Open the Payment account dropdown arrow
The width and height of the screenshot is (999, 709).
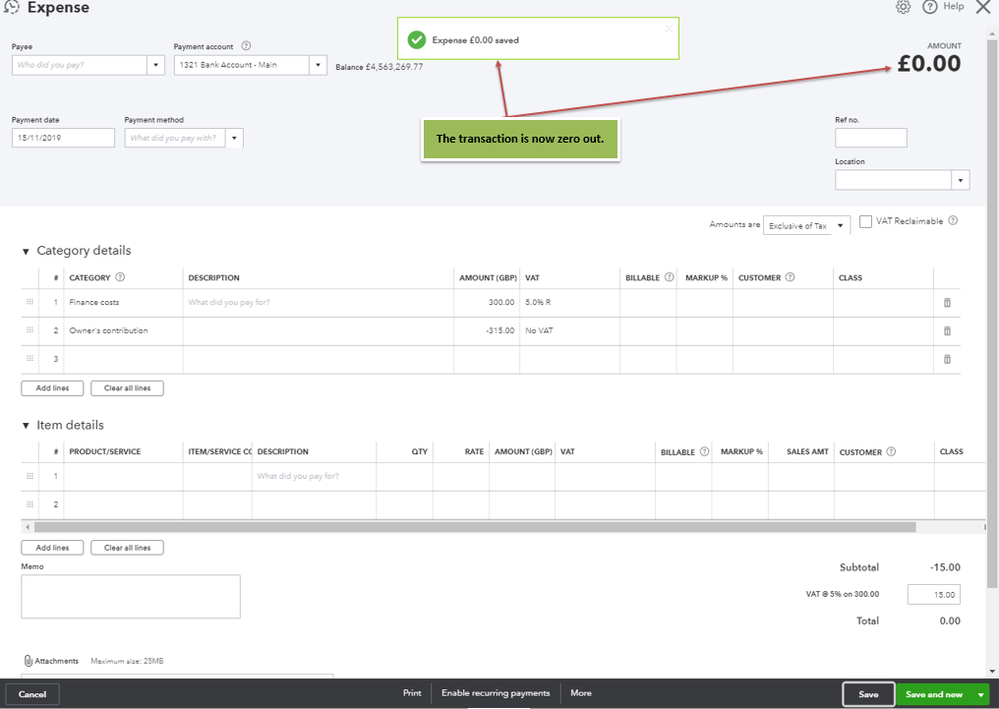[318, 65]
